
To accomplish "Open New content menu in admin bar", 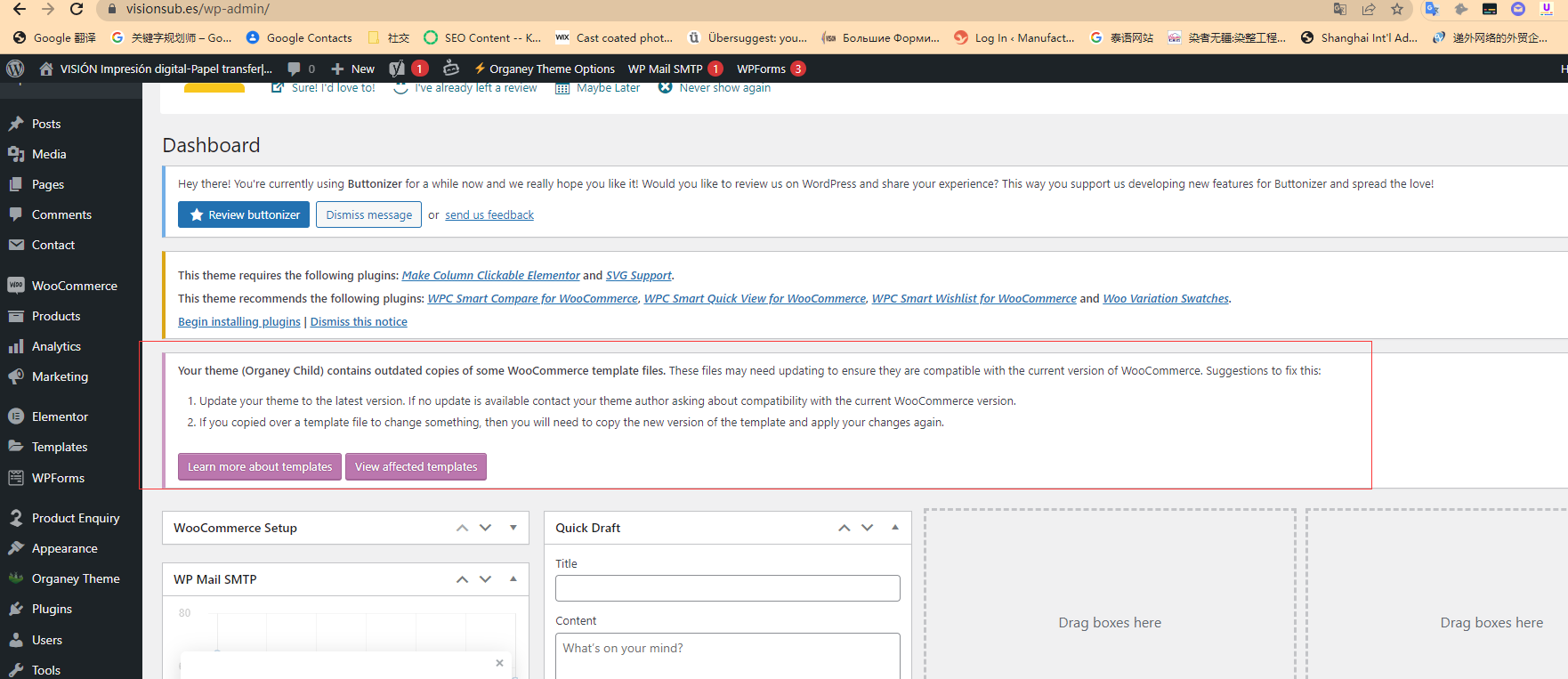I will (353, 69).
